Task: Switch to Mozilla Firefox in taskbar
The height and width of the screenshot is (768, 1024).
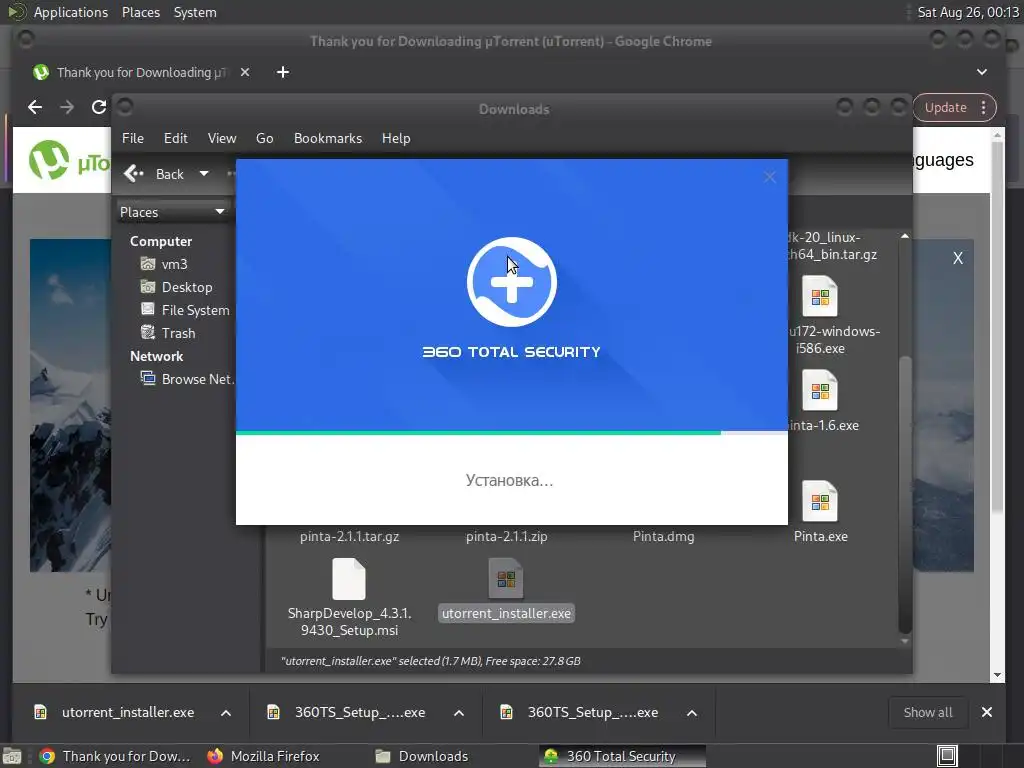Action: coord(263,756)
